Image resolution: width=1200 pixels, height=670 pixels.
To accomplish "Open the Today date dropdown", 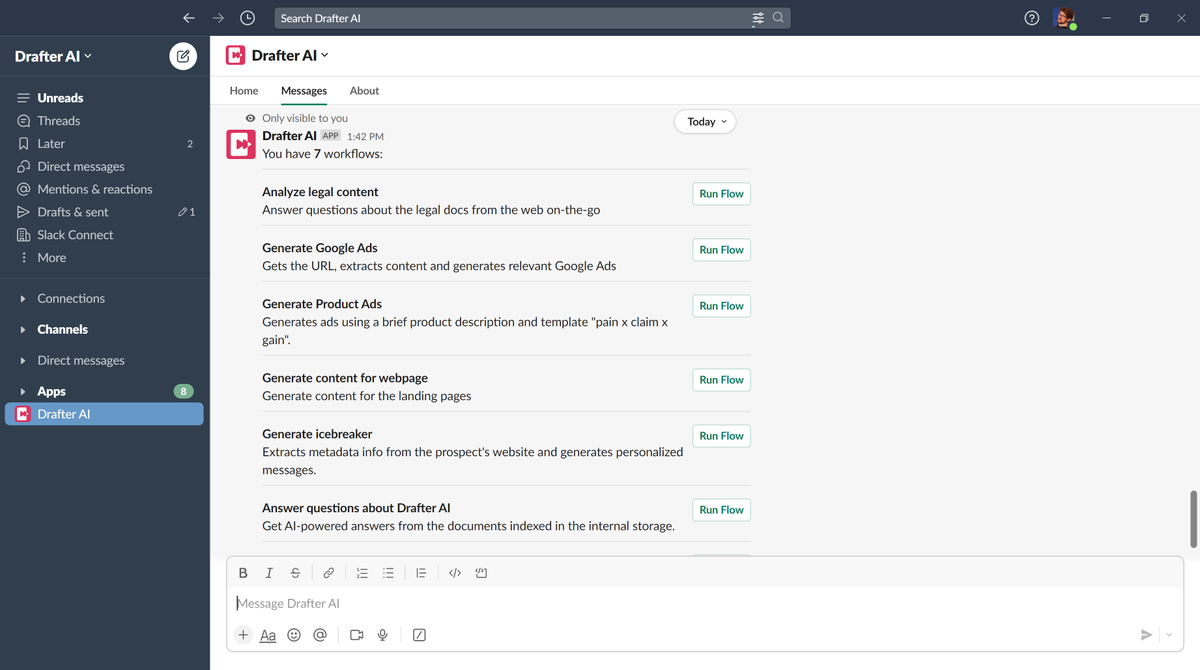I will (707, 122).
